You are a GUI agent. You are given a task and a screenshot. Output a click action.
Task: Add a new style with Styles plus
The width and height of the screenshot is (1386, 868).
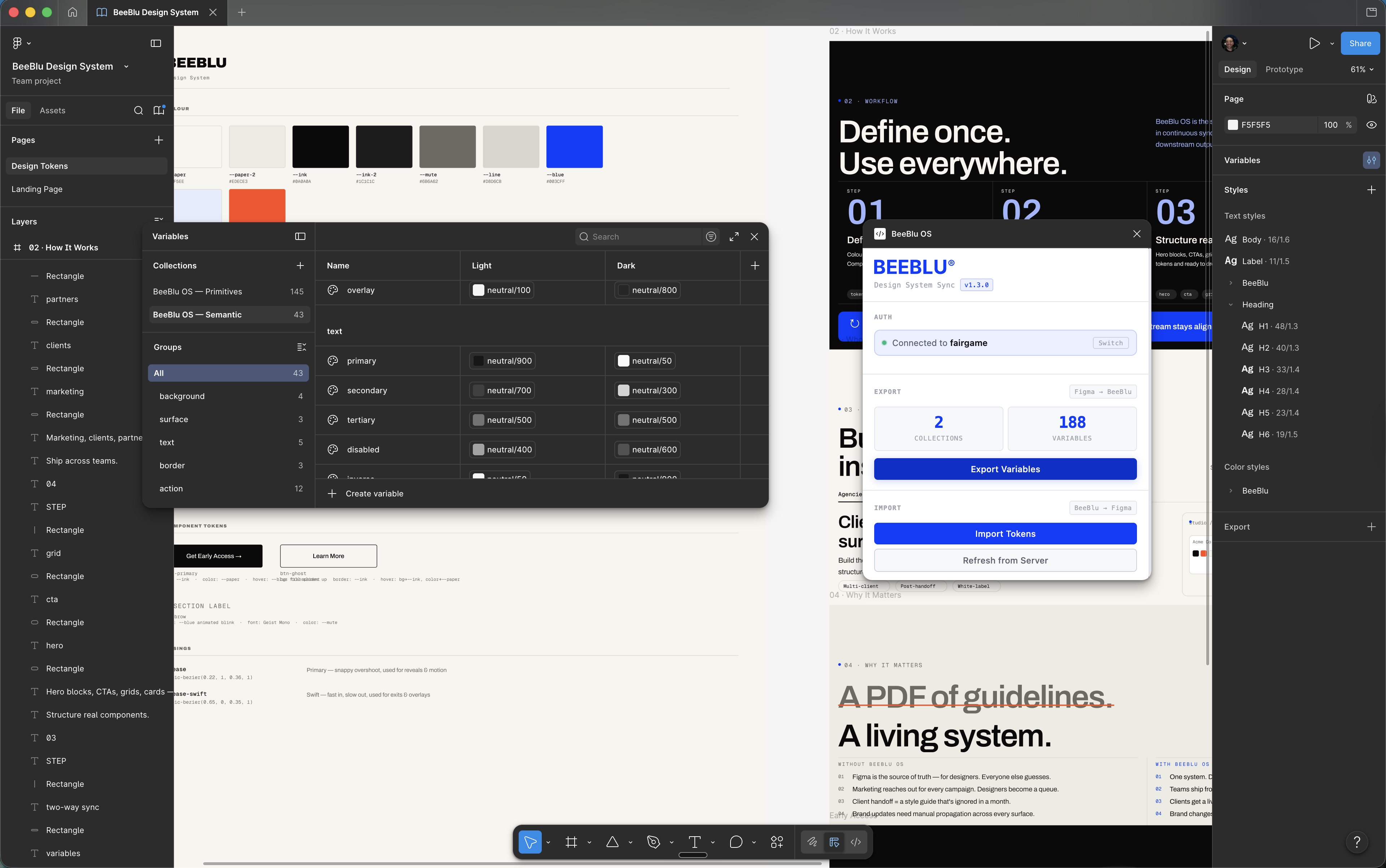coord(1371,190)
